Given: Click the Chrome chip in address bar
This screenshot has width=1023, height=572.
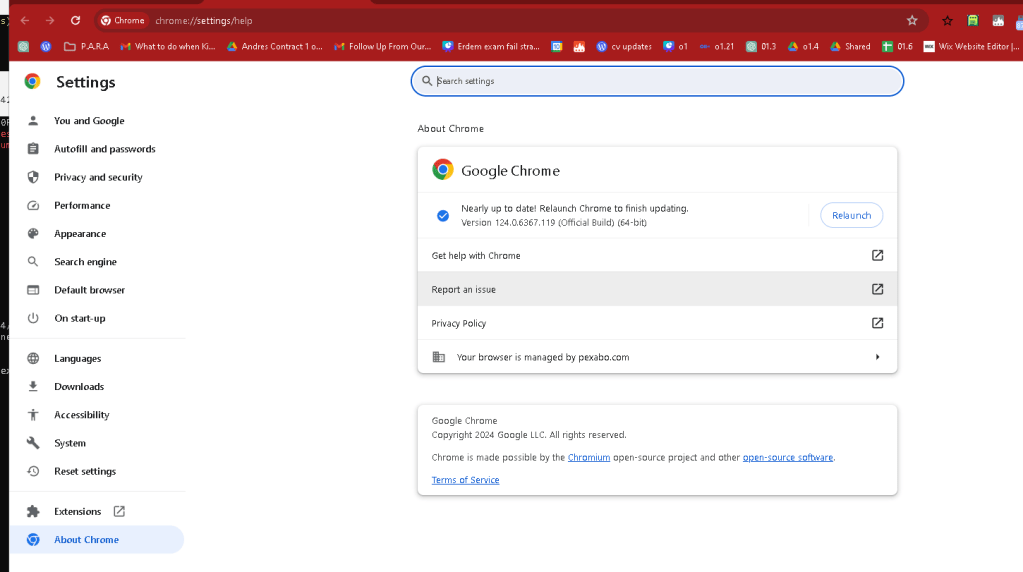Looking at the screenshot, I should point(123,21).
